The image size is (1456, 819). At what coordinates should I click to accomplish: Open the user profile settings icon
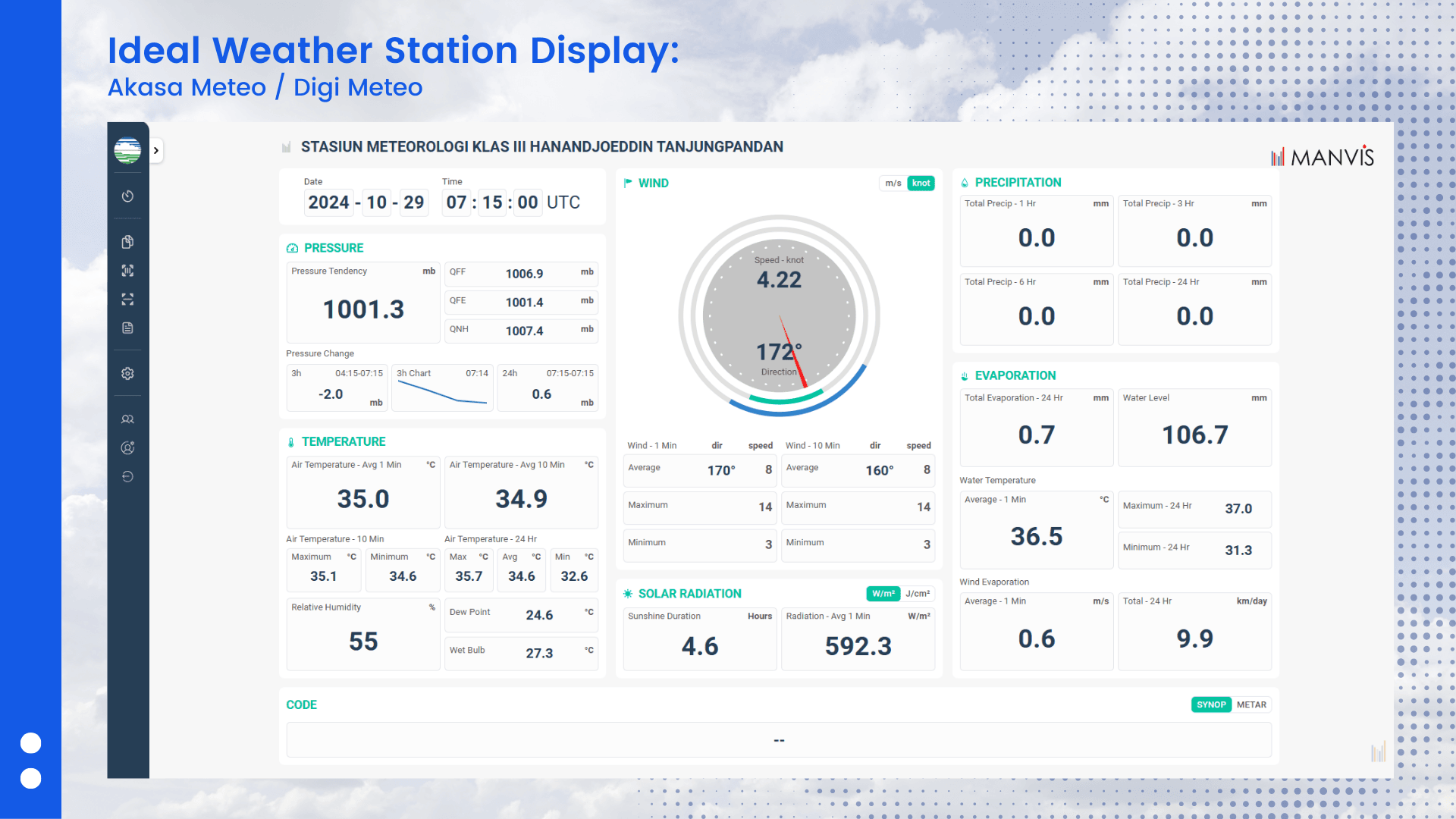[x=127, y=447]
